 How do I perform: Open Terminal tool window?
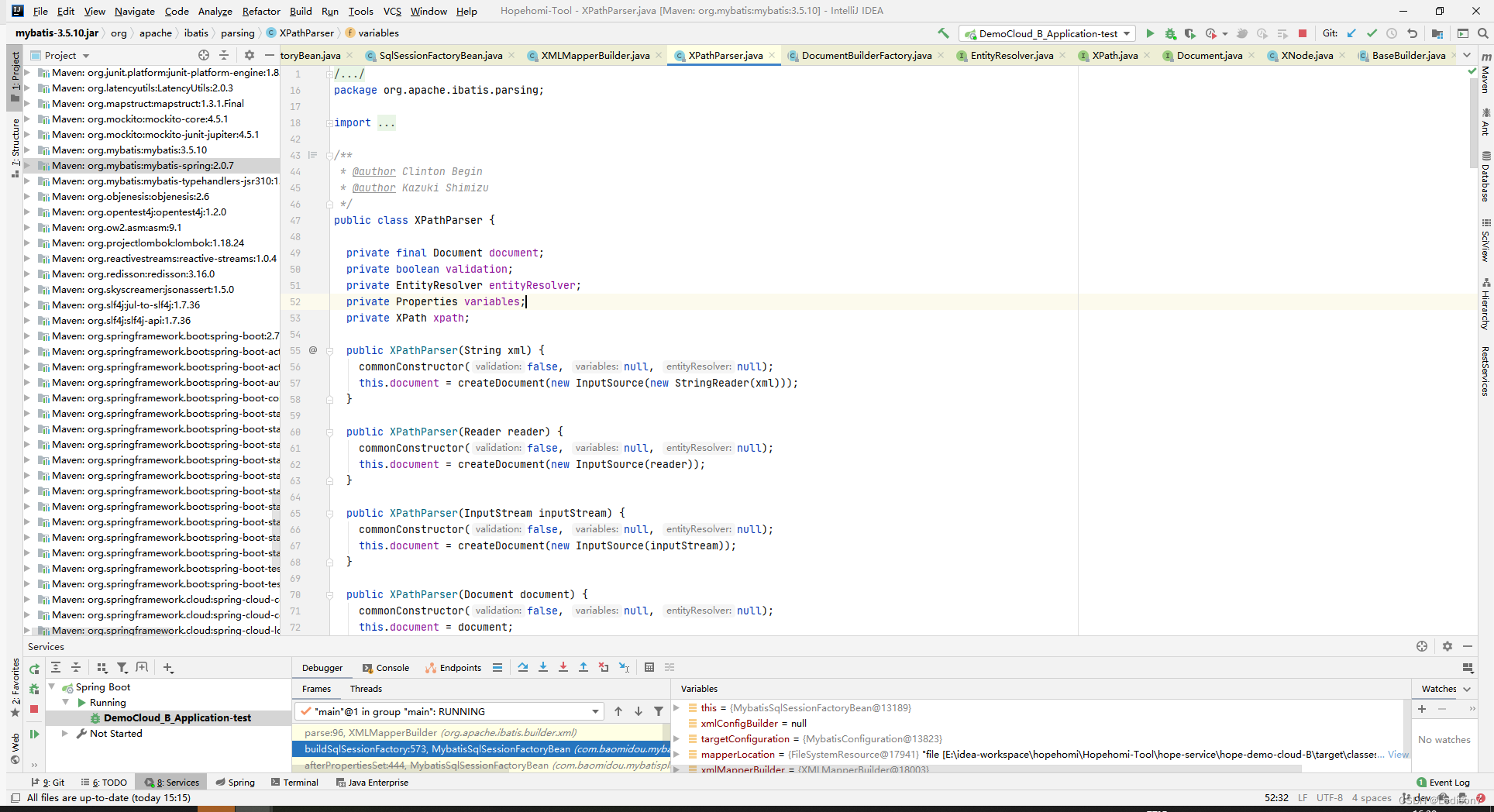(294, 783)
